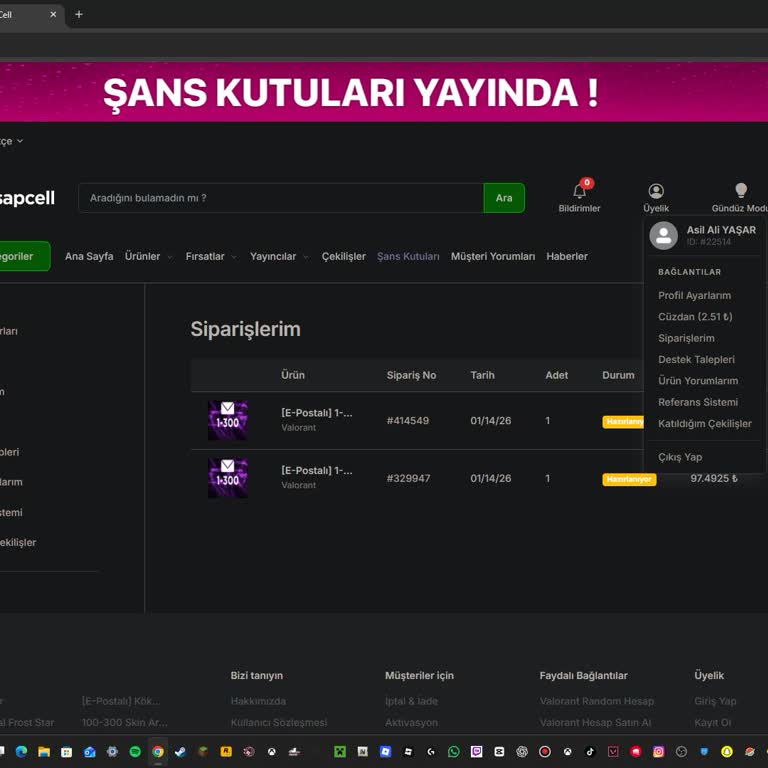The height and width of the screenshot is (768, 768).
Task: Open TikTok from taskbar
Action: point(590,751)
